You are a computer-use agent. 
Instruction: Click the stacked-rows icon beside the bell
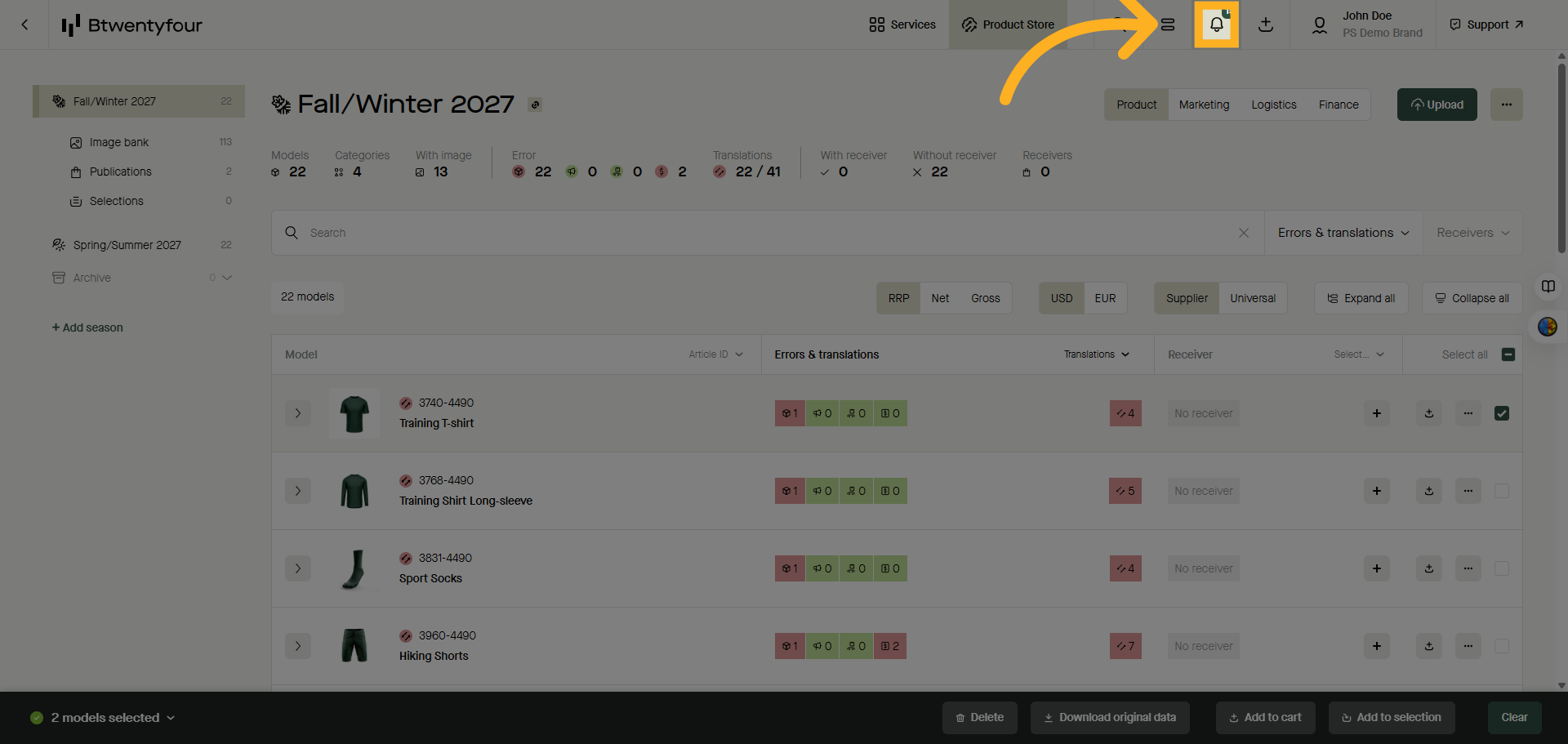click(x=1168, y=25)
